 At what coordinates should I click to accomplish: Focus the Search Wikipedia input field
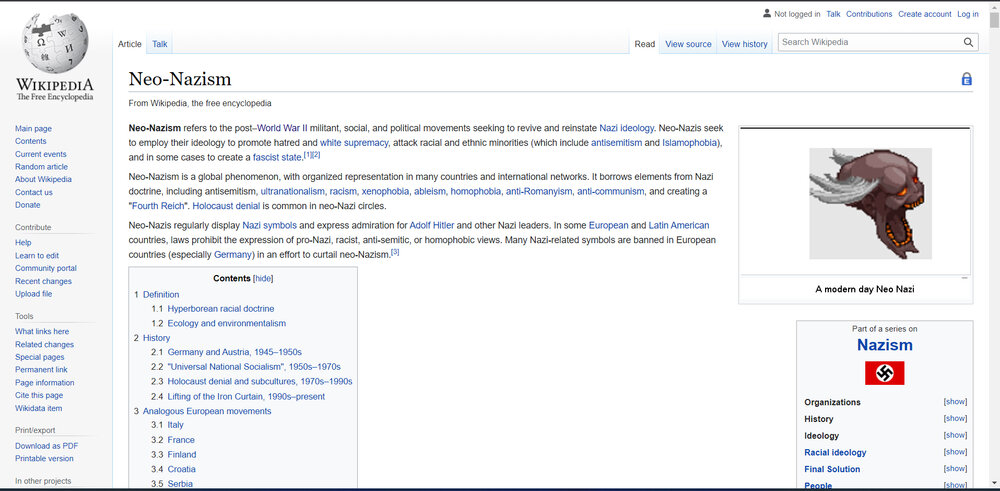click(868, 42)
